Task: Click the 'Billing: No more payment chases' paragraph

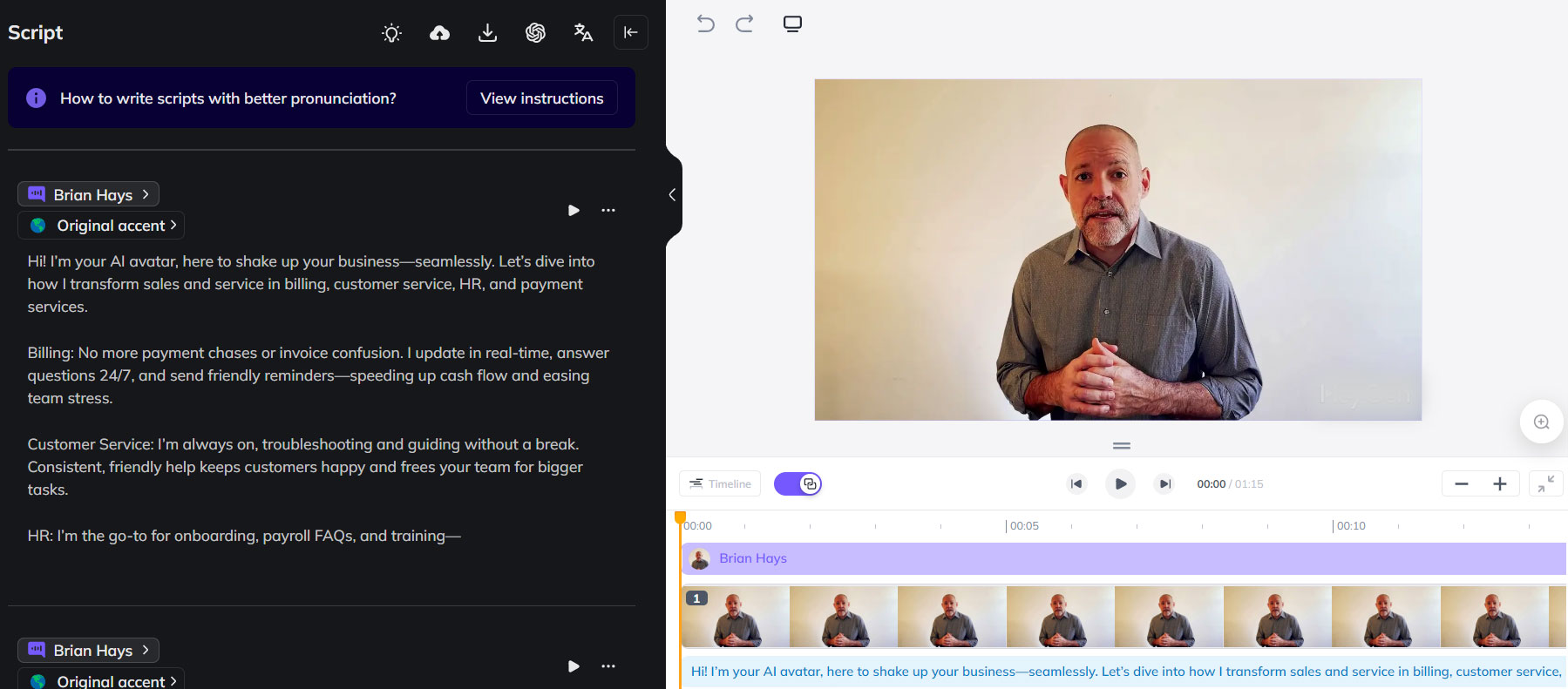Action: coord(318,375)
